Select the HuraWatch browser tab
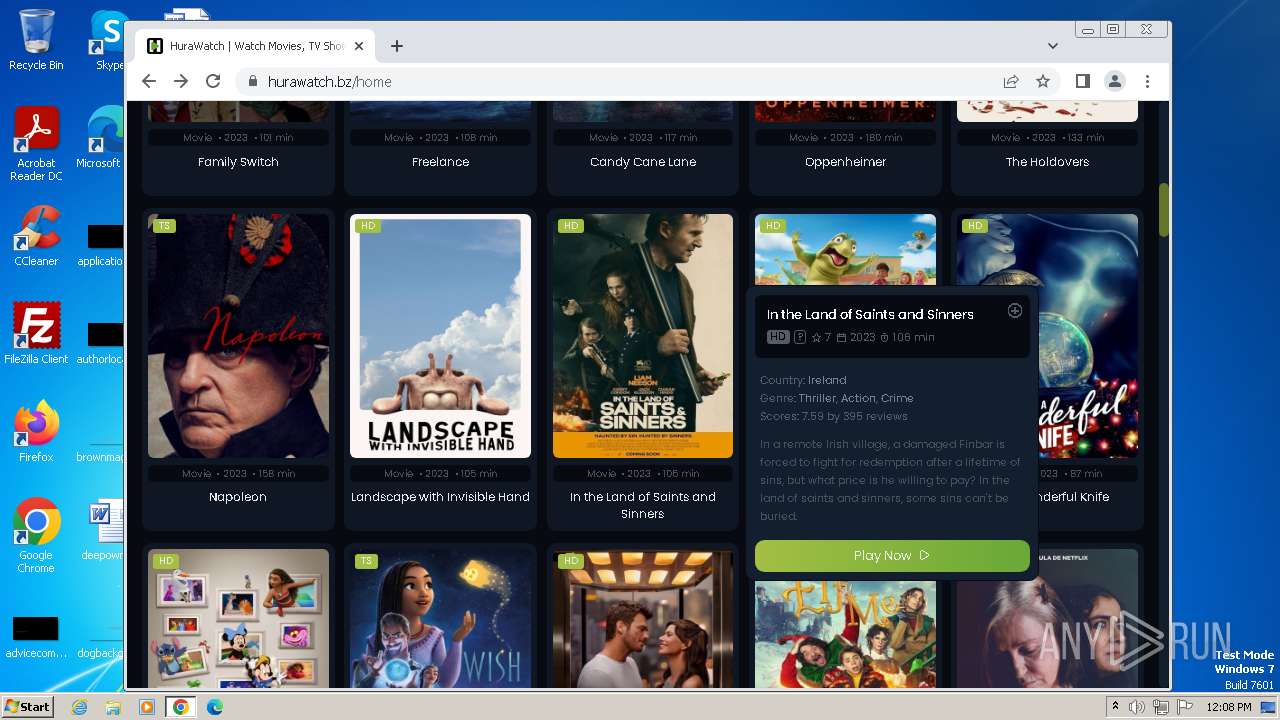The image size is (1280, 720). (x=256, y=46)
